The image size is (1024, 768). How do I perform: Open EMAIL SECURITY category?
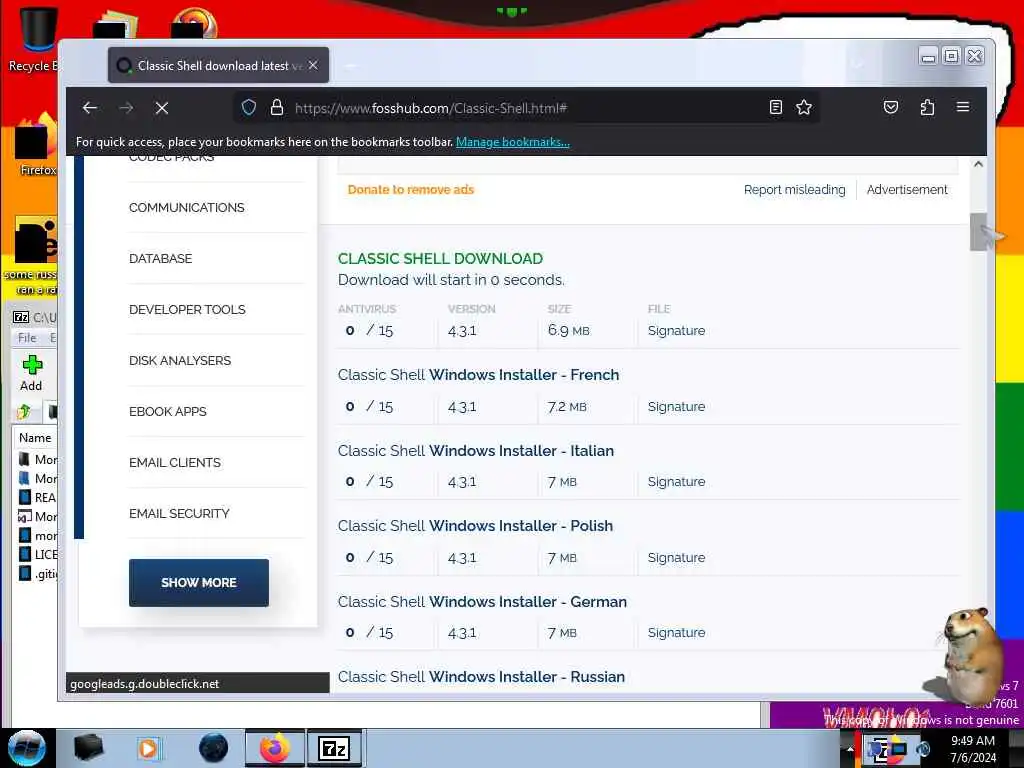coord(180,513)
